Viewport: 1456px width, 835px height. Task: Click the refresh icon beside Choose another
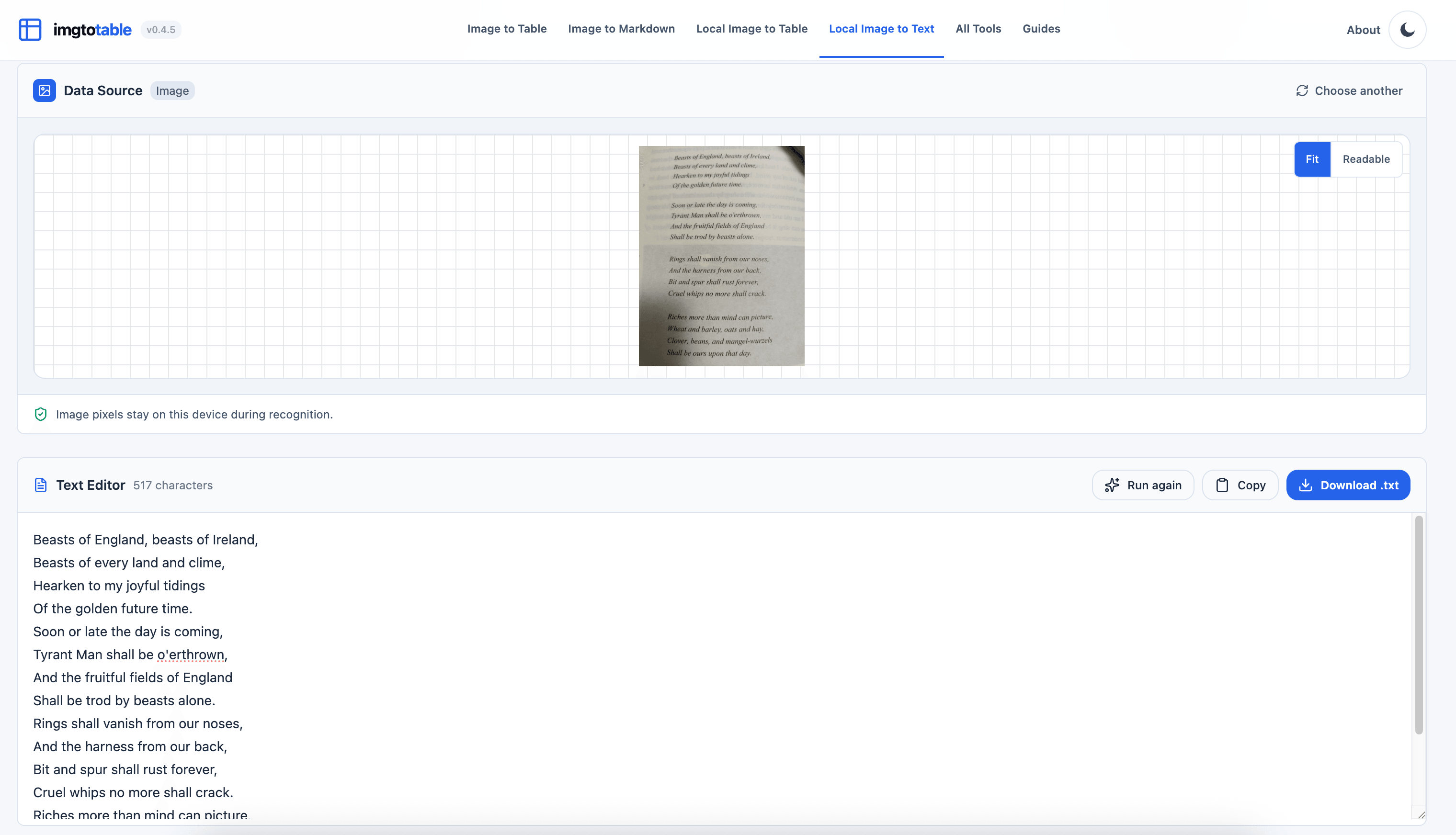point(1302,90)
